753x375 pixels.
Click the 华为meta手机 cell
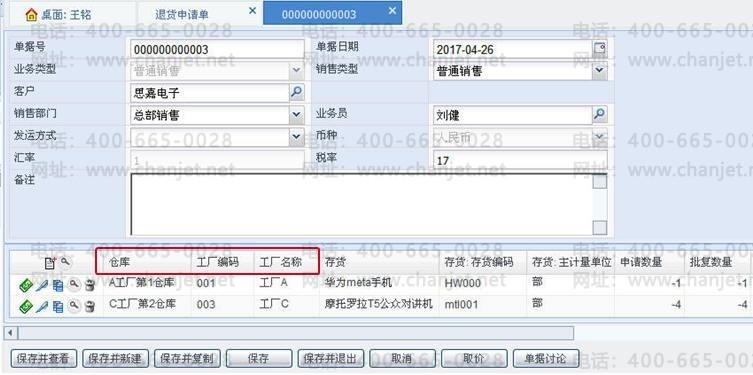click(379, 283)
